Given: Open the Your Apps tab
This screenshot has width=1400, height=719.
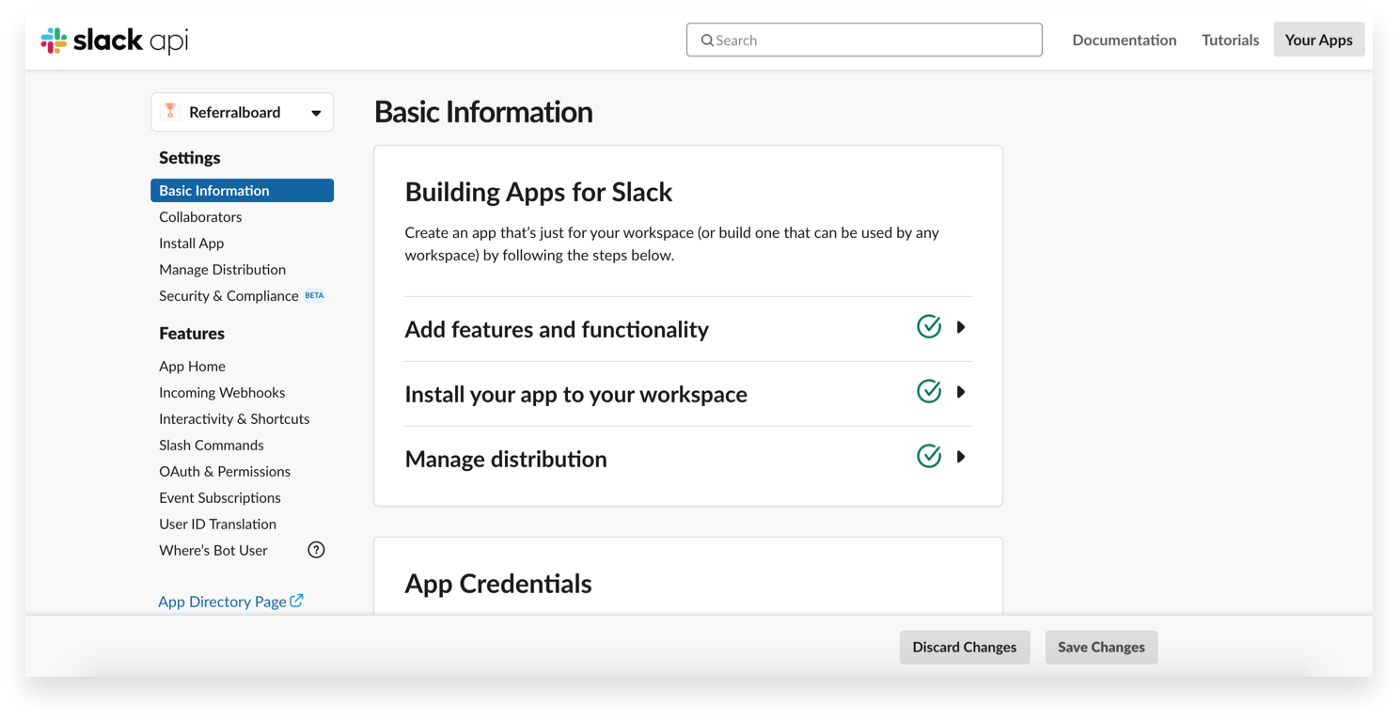Looking at the screenshot, I should pos(1318,40).
